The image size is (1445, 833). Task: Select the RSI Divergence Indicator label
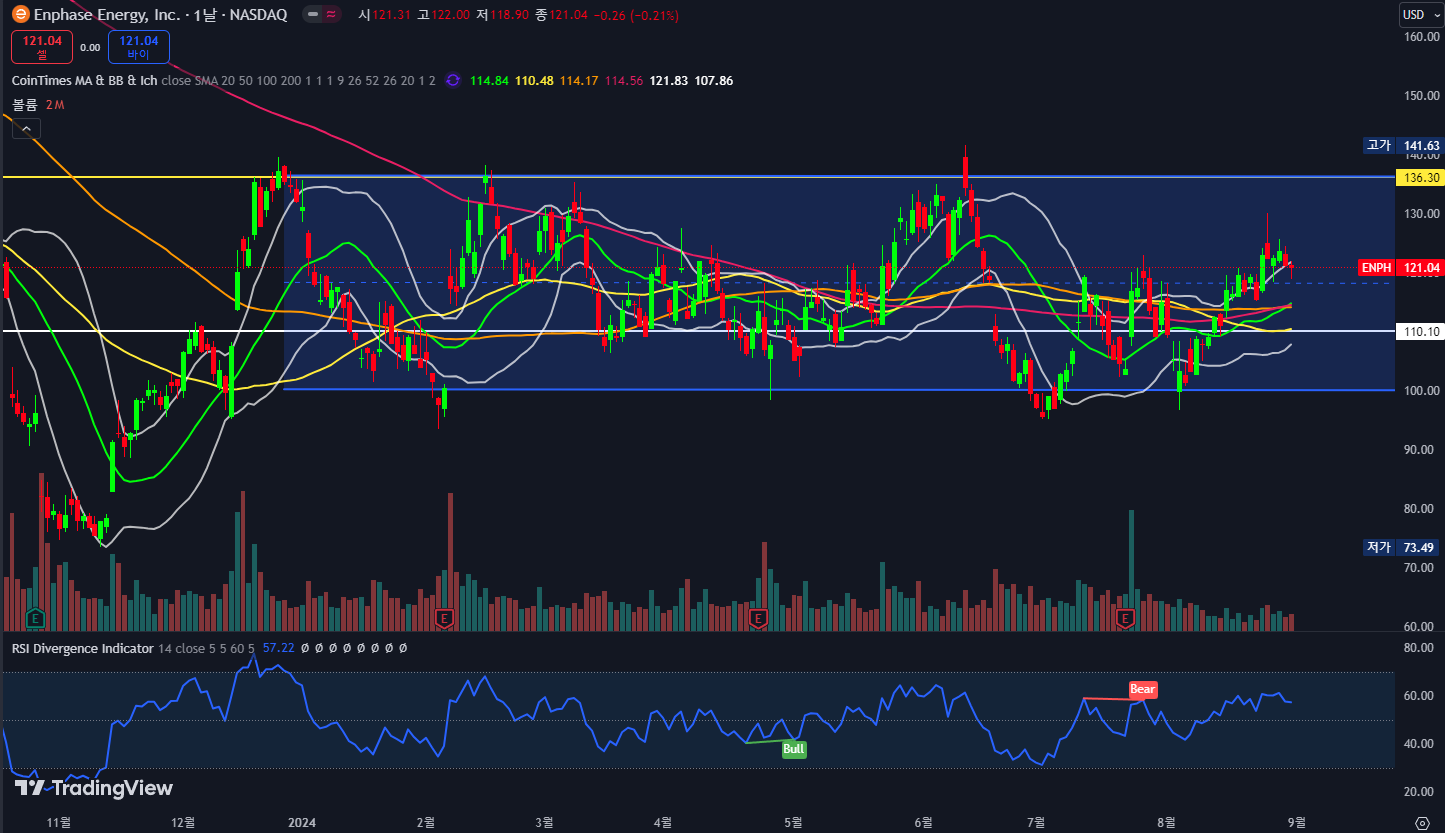coord(83,648)
